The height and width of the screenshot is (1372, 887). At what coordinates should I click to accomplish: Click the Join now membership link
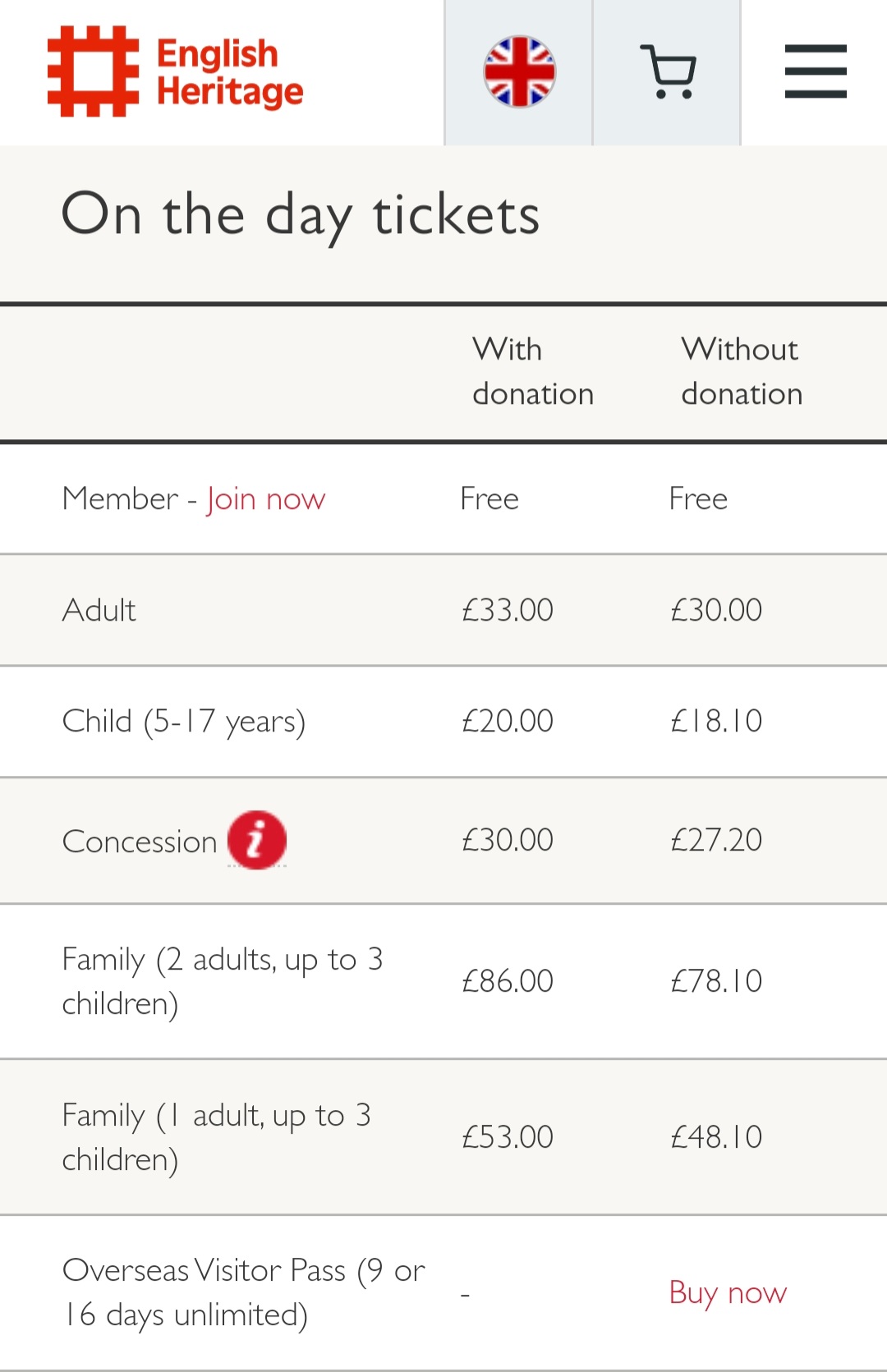pos(265,499)
